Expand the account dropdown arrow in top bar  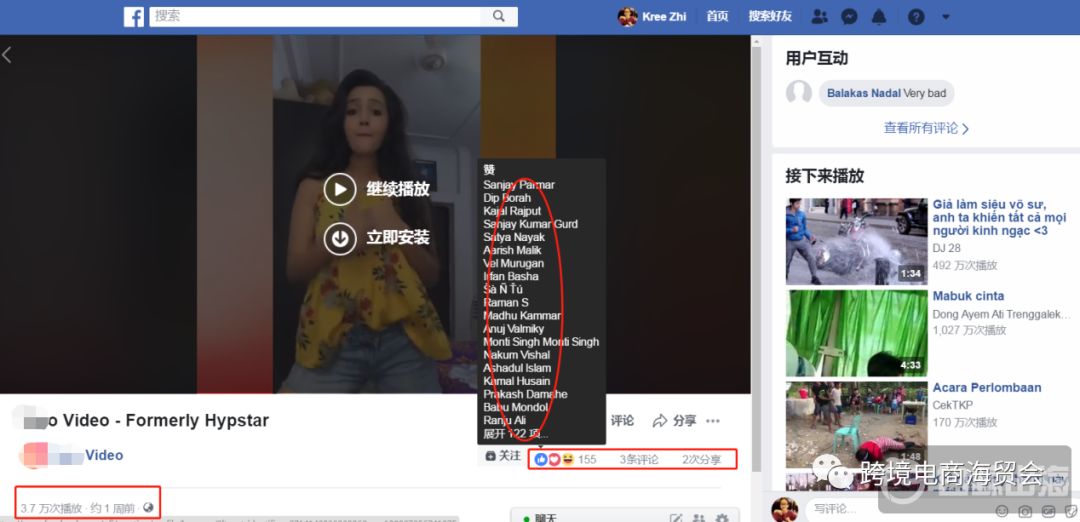tap(946, 17)
